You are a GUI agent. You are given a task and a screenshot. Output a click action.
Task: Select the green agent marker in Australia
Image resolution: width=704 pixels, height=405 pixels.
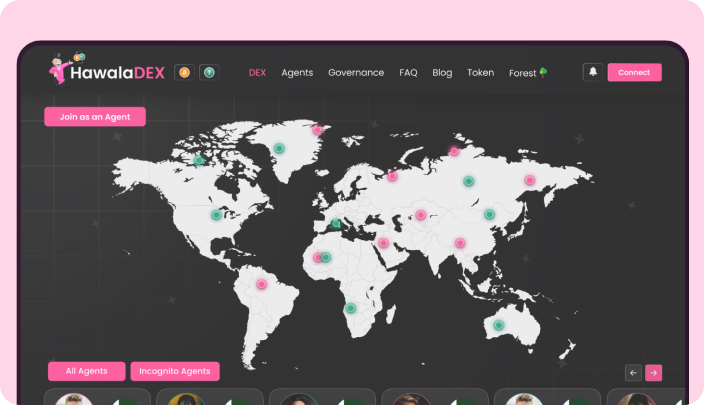click(x=499, y=325)
